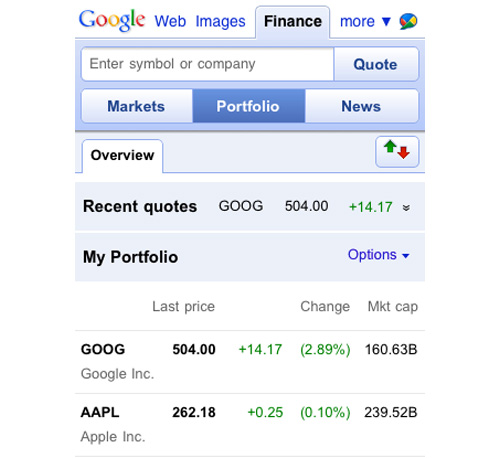
Task: Click GOOG in Recent quotes
Action: (241, 206)
